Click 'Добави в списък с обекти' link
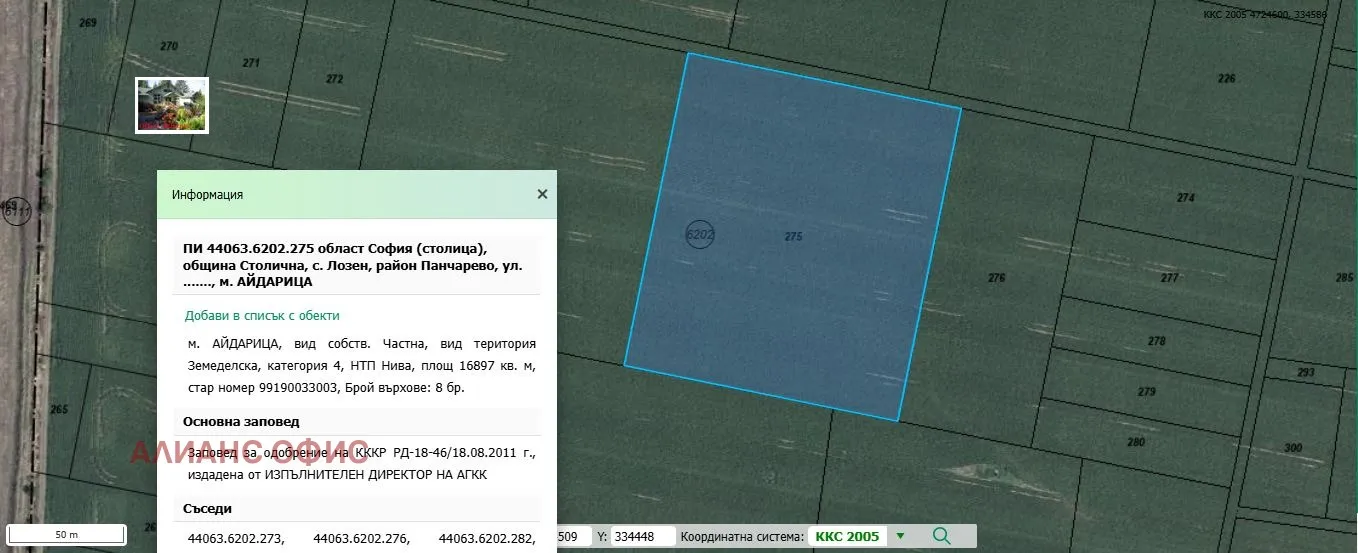The height and width of the screenshot is (553, 1358). click(262, 316)
